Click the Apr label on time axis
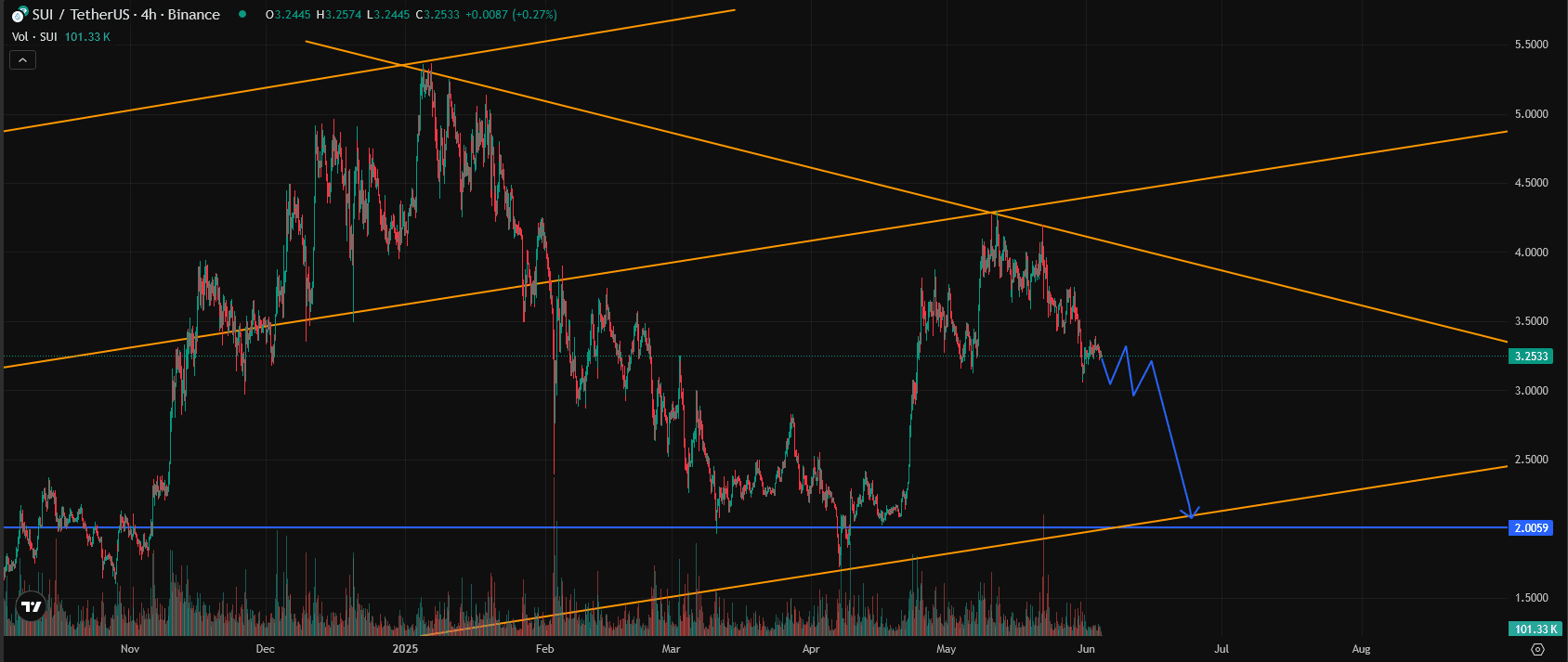This screenshot has height=662, width=1568. [x=811, y=649]
